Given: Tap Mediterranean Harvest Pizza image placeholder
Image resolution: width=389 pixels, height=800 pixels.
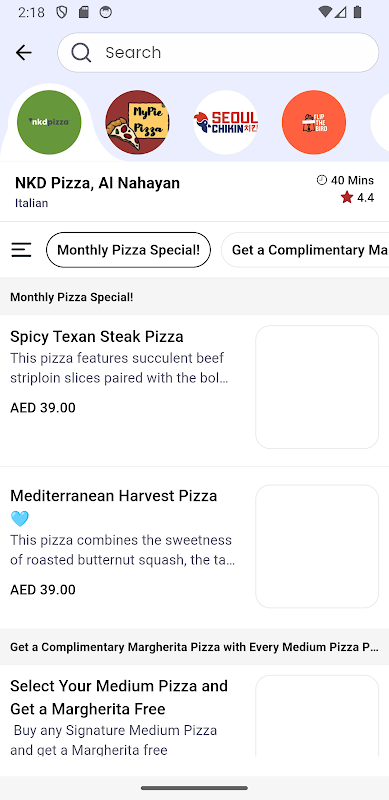Looking at the screenshot, I should click(x=317, y=546).
